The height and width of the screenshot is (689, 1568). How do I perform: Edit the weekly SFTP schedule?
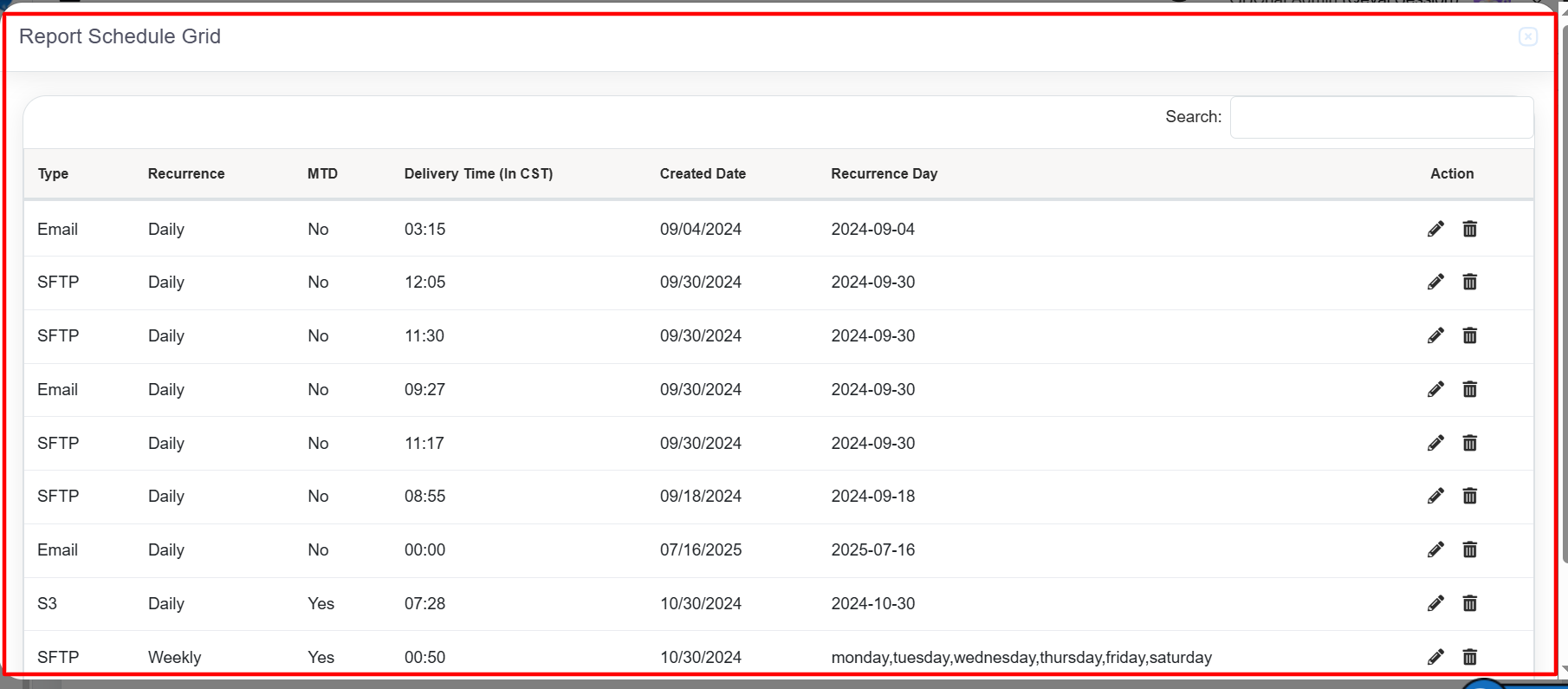coord(1435,656)
